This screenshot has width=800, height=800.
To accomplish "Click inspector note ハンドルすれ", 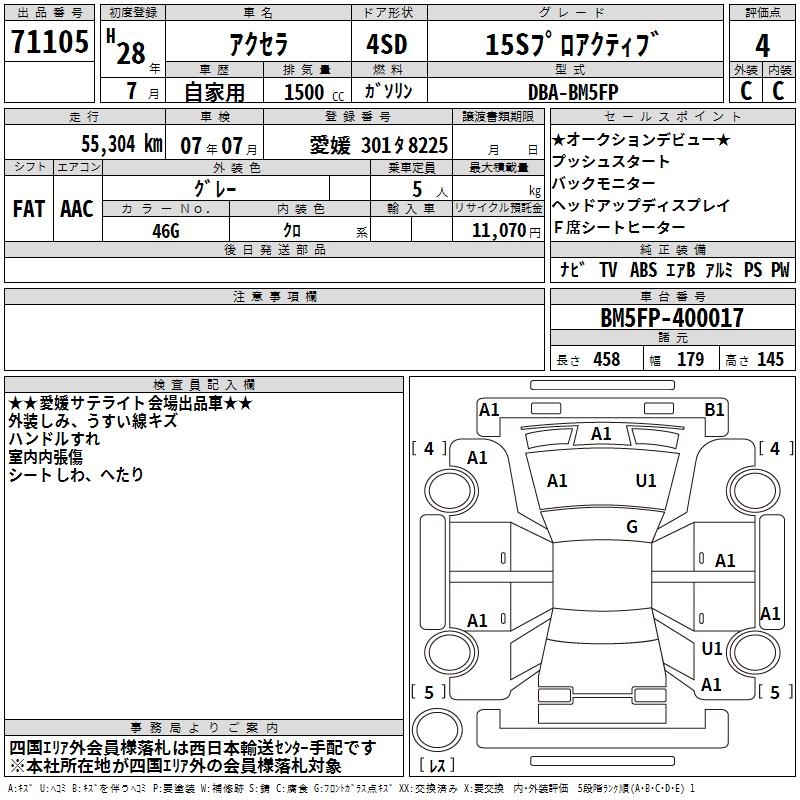I will 54,439.
